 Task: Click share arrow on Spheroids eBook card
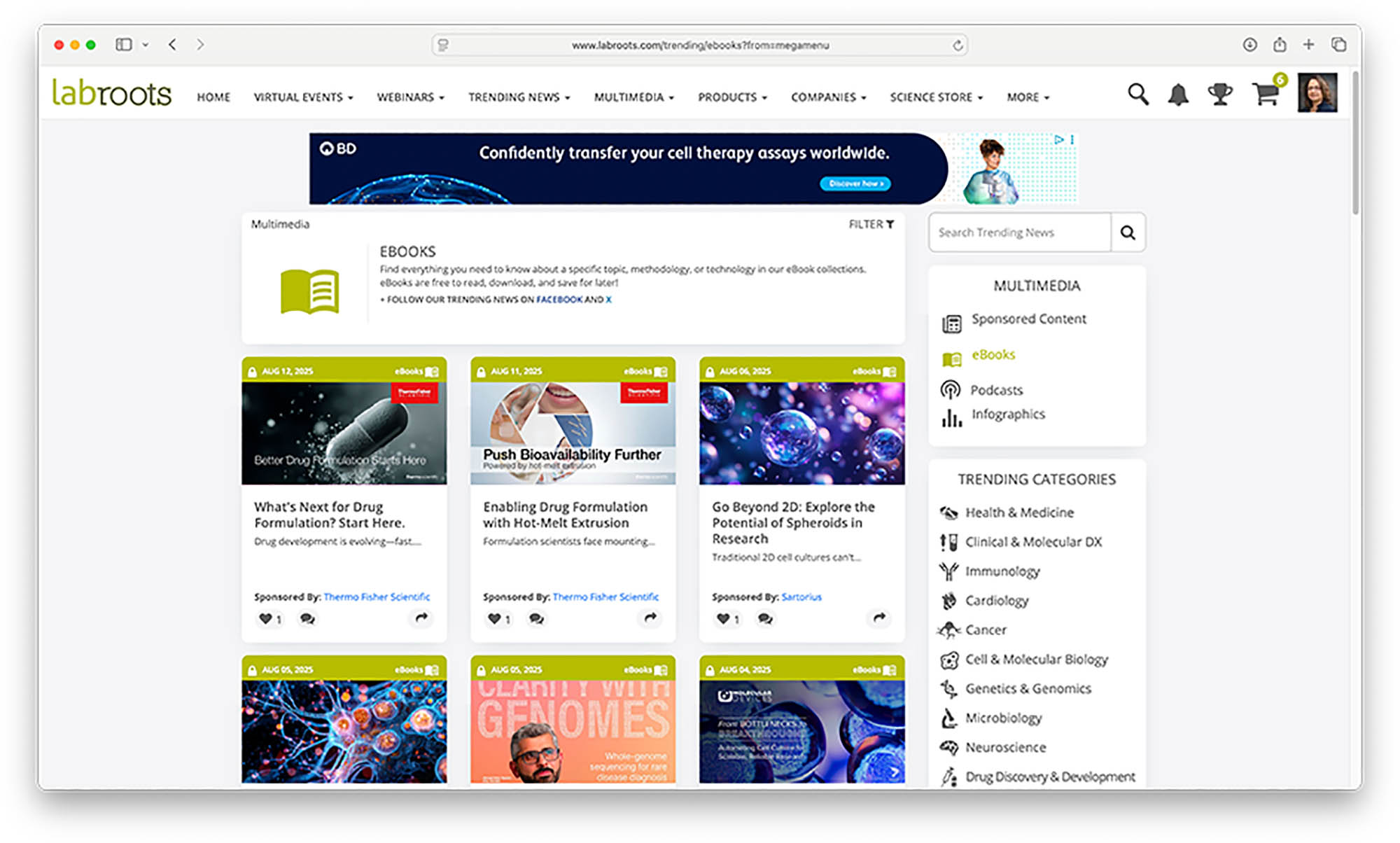tap(879, 618)
